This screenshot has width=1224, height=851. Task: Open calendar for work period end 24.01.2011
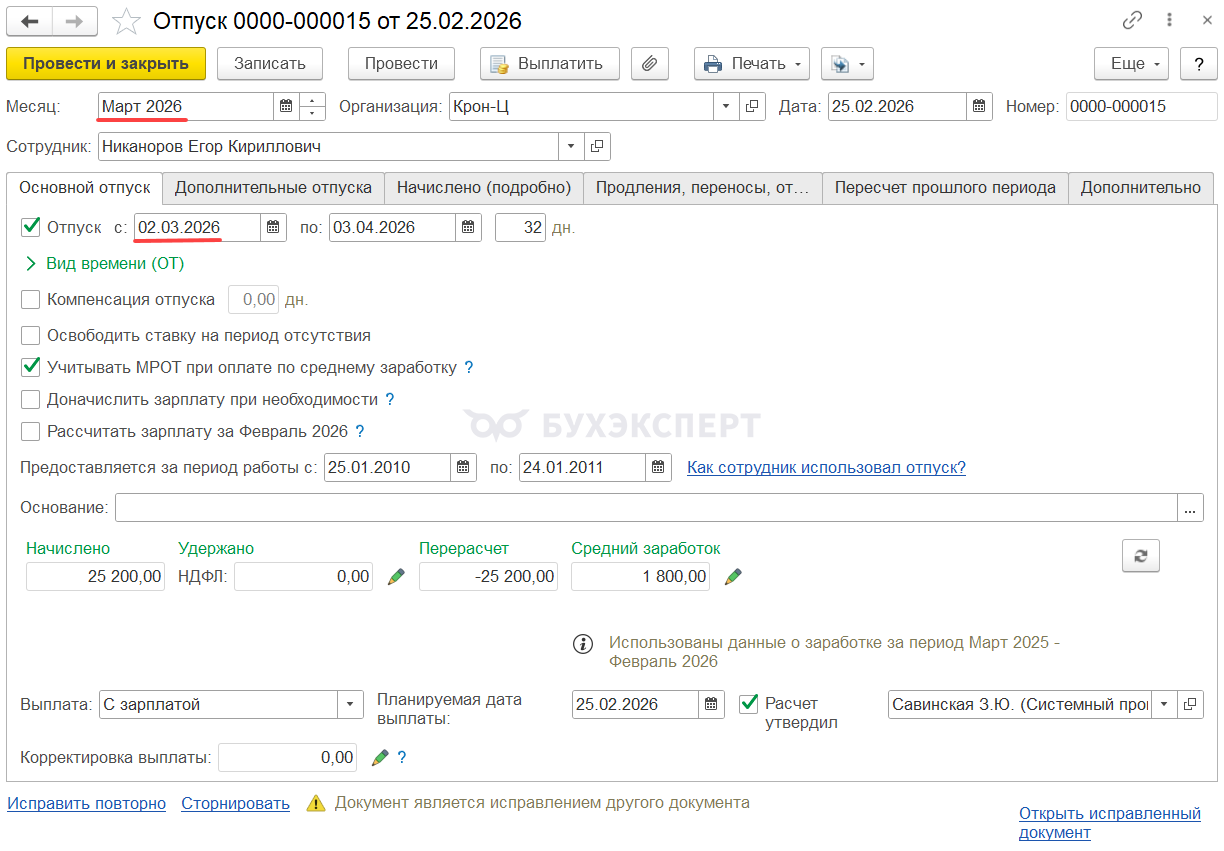[658, 467]
